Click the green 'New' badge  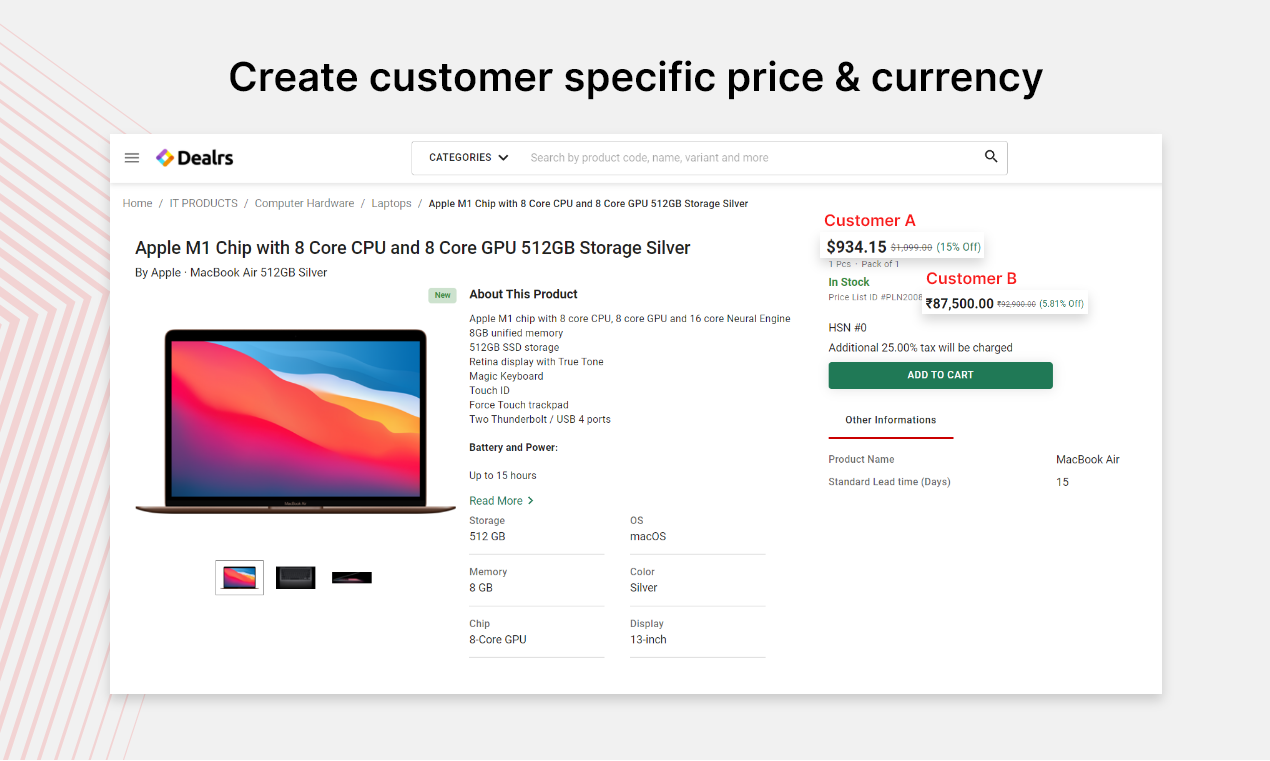442,295
